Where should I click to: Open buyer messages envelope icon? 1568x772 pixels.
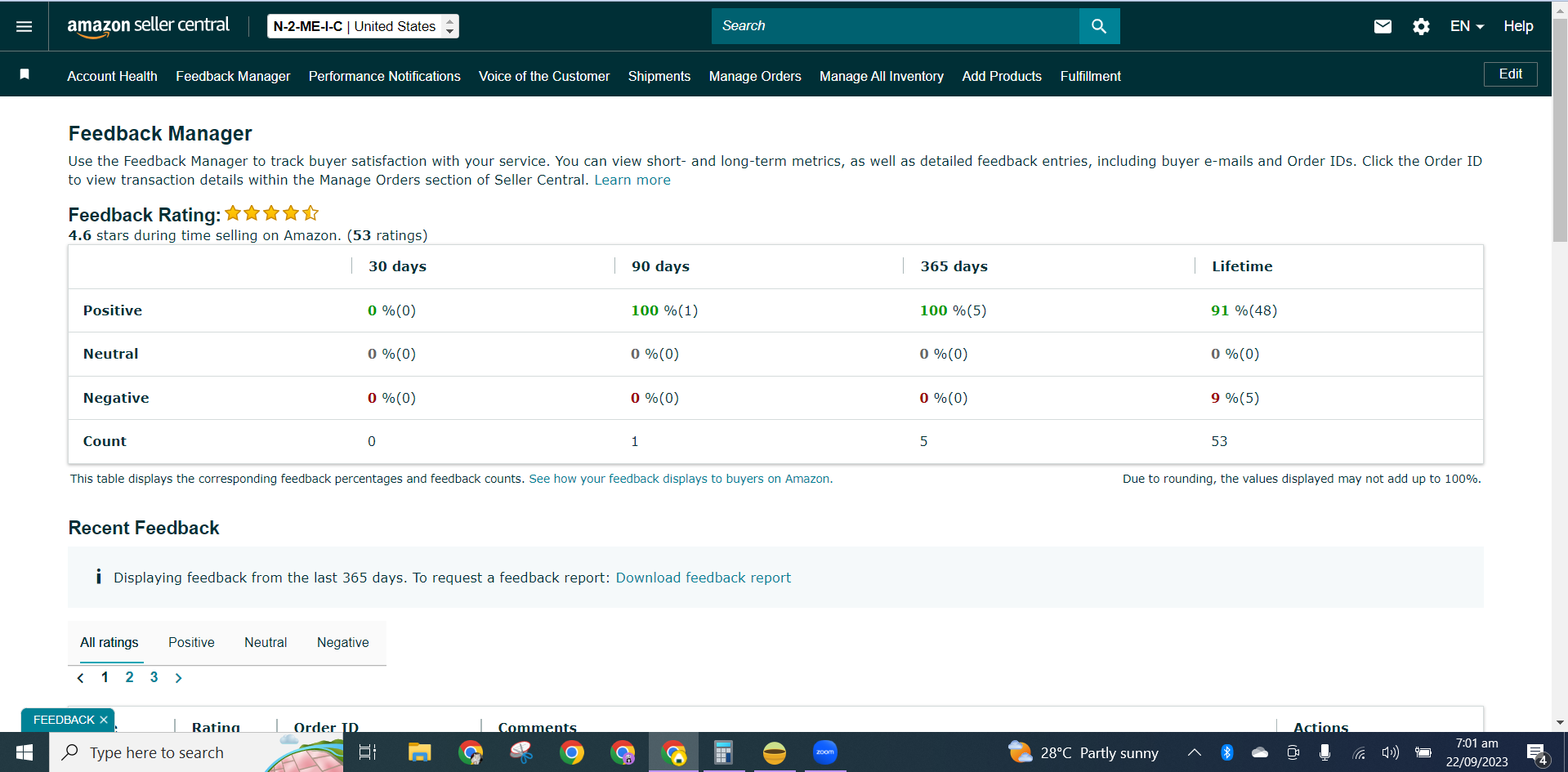point(1383,26)
